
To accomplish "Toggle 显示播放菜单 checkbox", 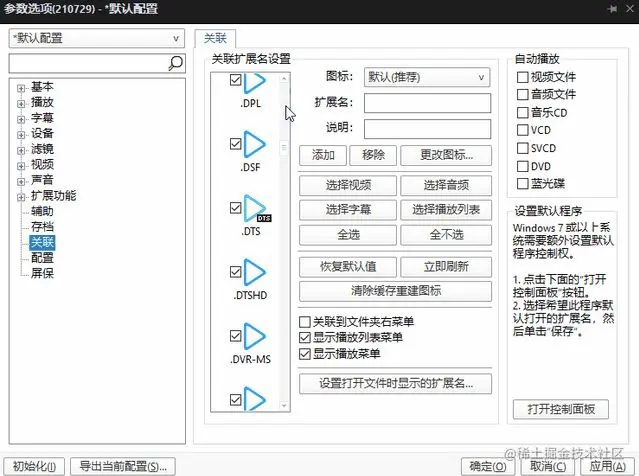I will 305,354.
